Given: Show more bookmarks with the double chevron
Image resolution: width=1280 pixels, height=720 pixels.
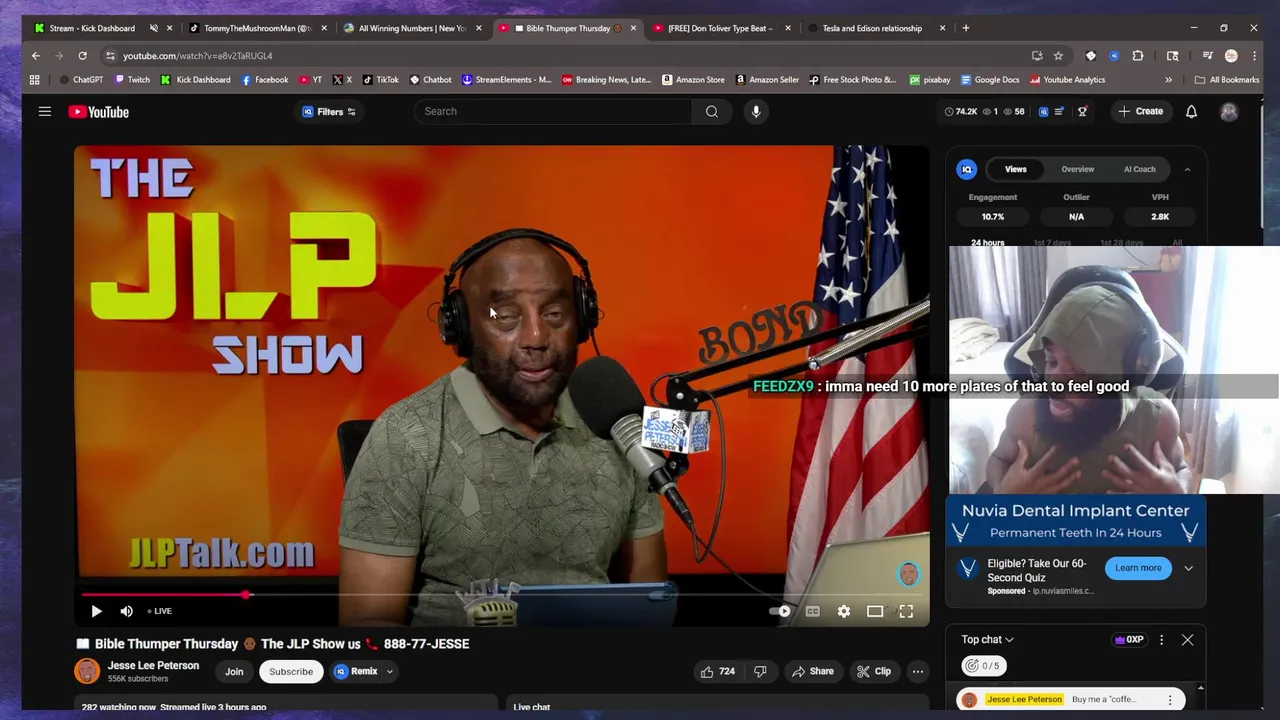Looking at the screenshot, I should coord(1168,80).
